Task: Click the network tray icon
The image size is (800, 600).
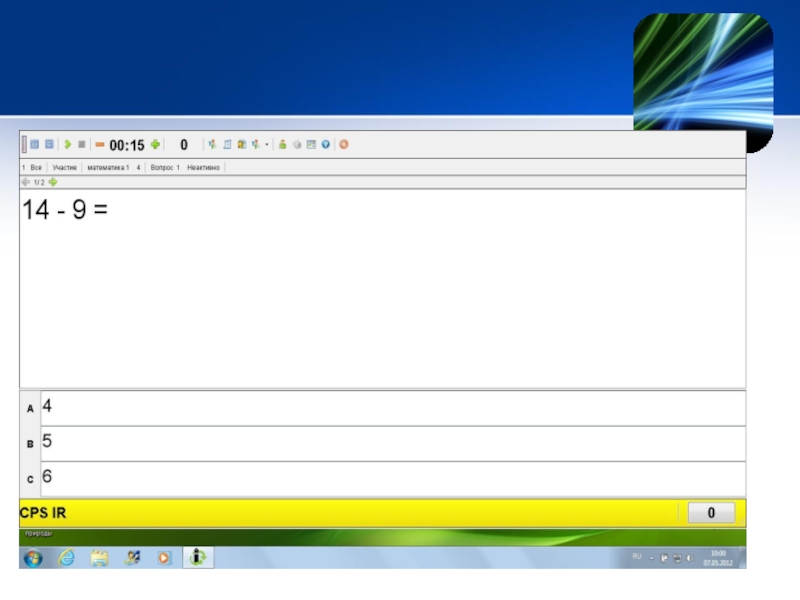Action: [677, 558]
